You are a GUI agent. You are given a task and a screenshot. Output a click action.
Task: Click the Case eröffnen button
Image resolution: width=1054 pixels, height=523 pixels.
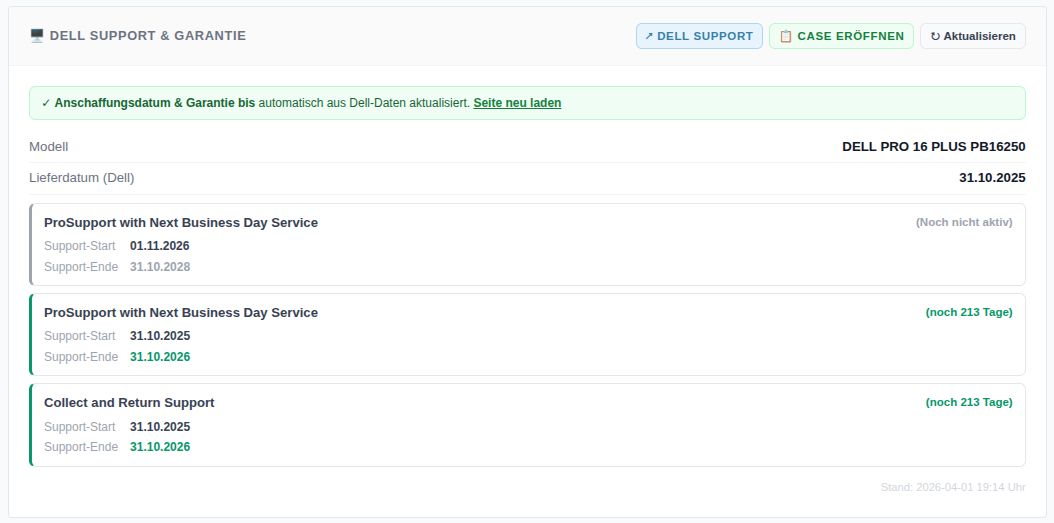tap(841, 36)
